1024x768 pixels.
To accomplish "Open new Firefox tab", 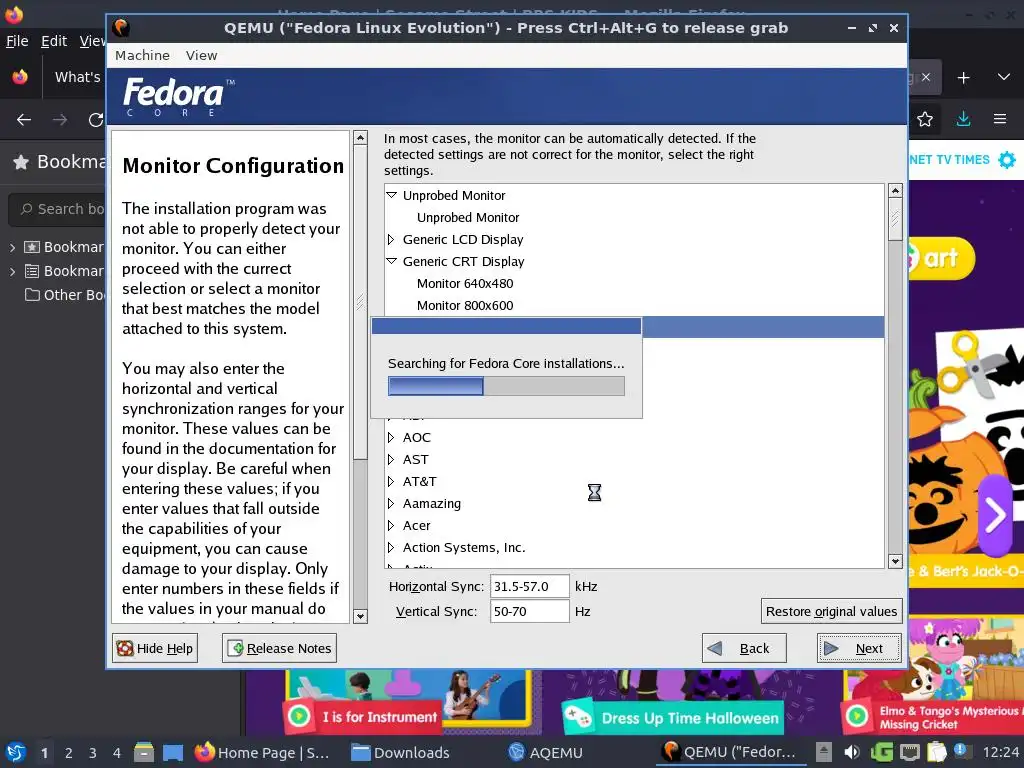I will [963, 78].
